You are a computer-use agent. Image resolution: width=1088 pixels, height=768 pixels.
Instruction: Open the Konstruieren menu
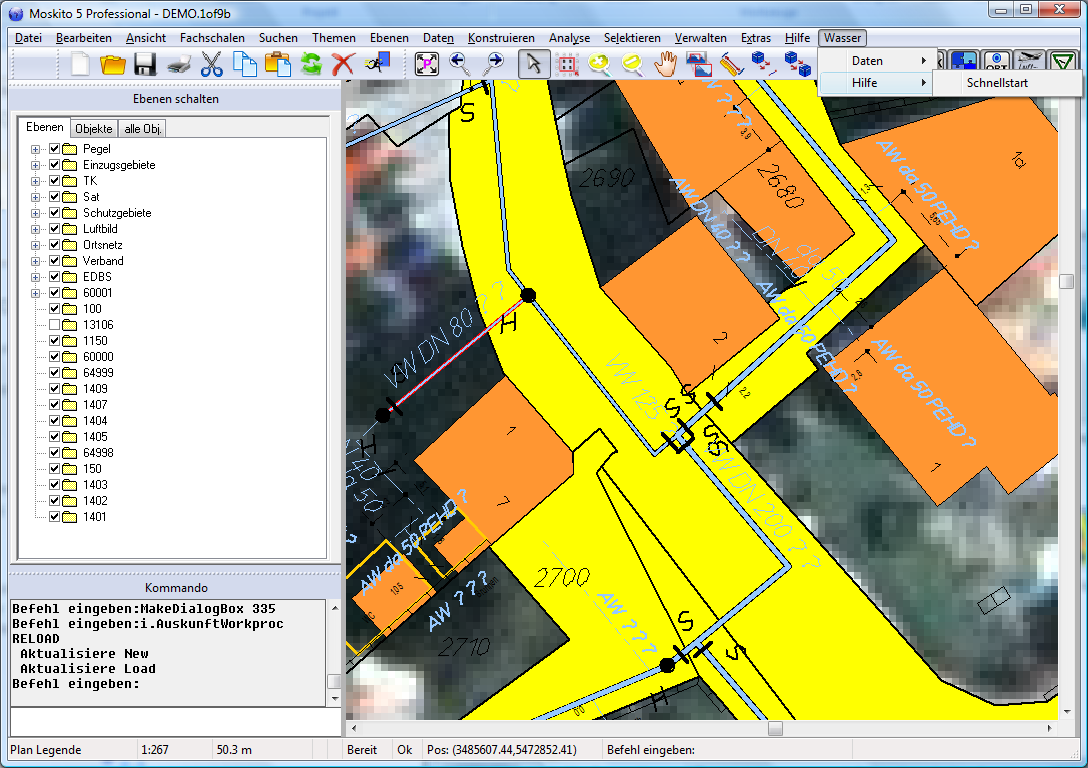pyautogui.click(x=500, y=38)
